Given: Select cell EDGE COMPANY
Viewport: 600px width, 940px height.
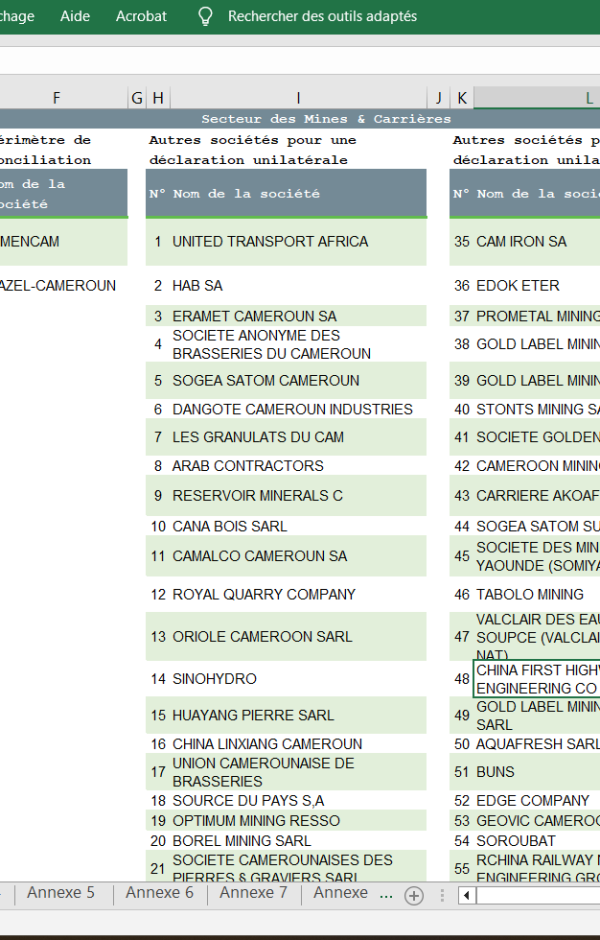Looking at the screenshot, I should point(537,800).
